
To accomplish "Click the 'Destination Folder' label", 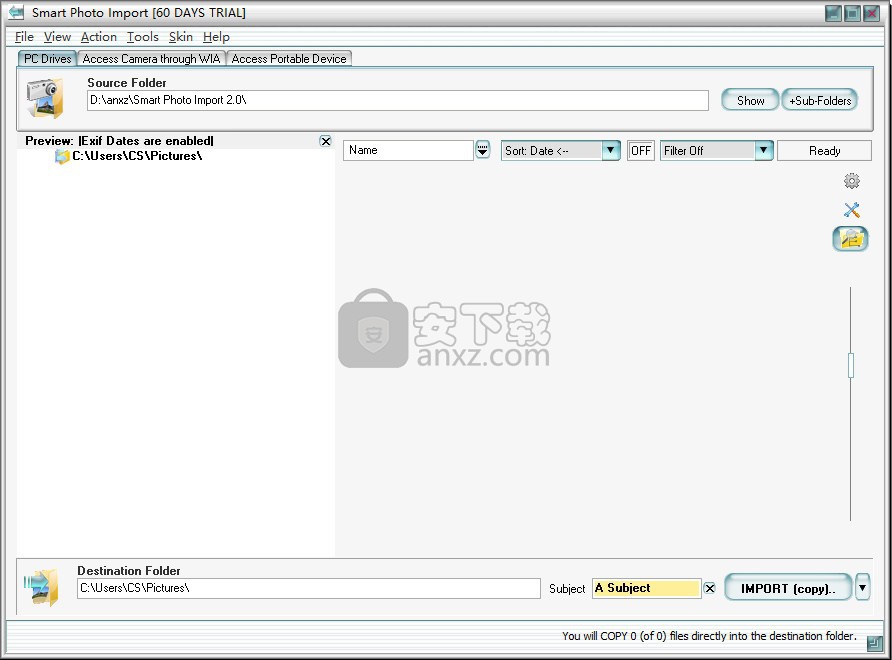I will (129, 571).
